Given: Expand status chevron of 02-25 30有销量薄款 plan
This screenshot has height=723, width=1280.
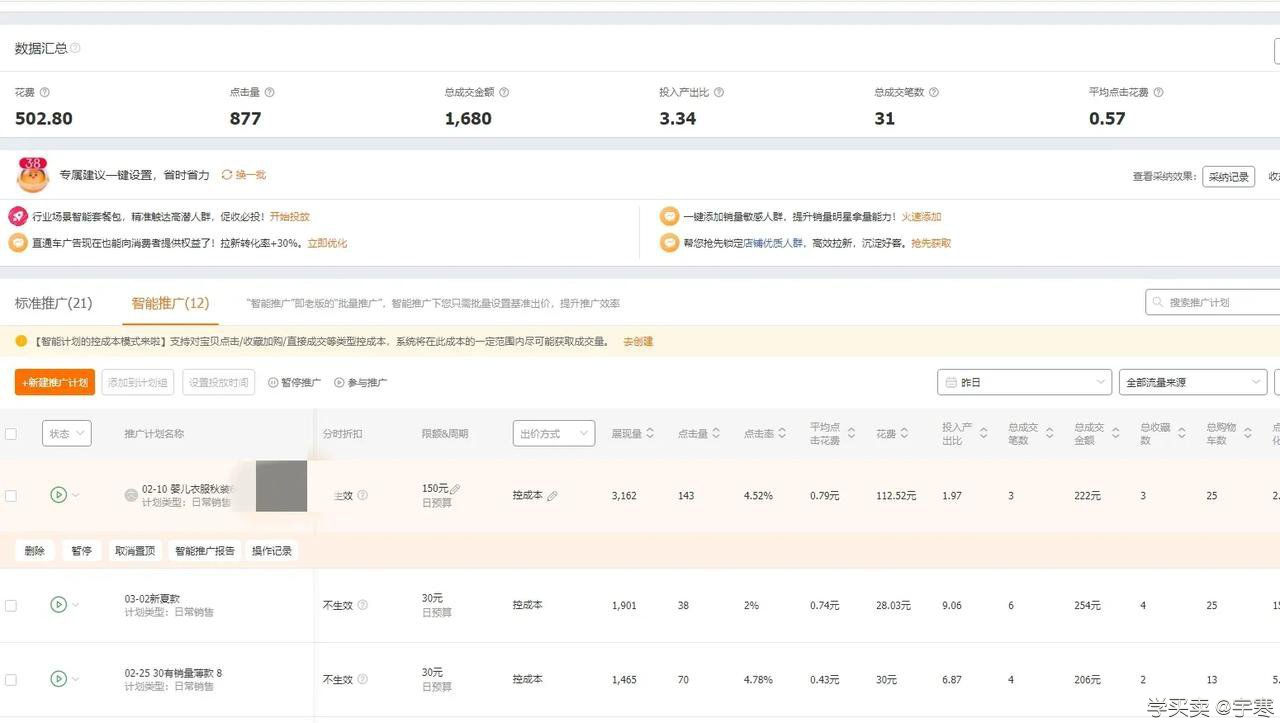Looking at the screenshot, I should [75, 680].
